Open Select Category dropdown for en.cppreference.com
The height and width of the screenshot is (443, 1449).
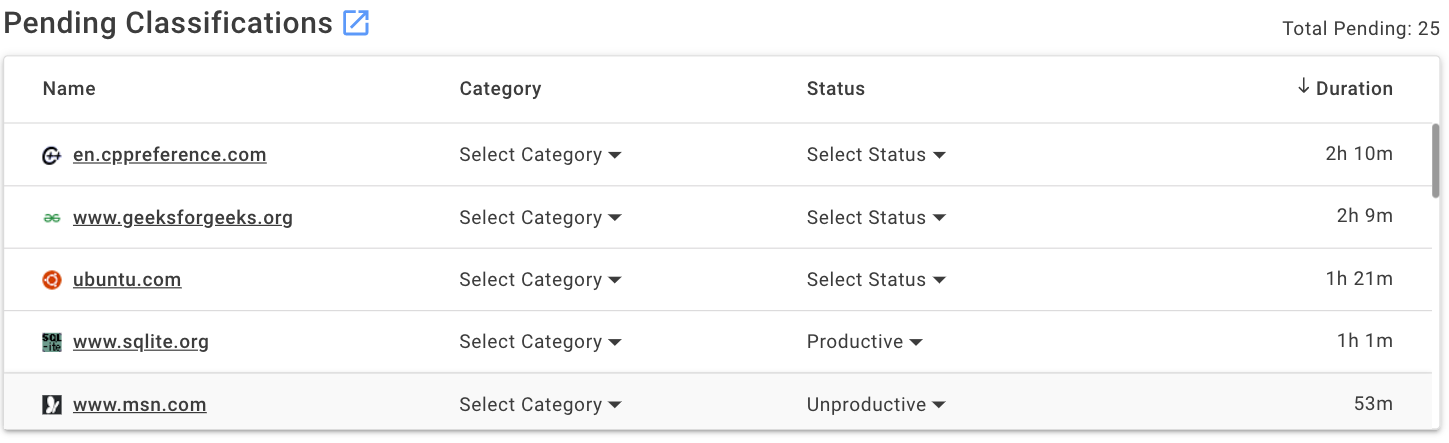[x=540, y=155]
